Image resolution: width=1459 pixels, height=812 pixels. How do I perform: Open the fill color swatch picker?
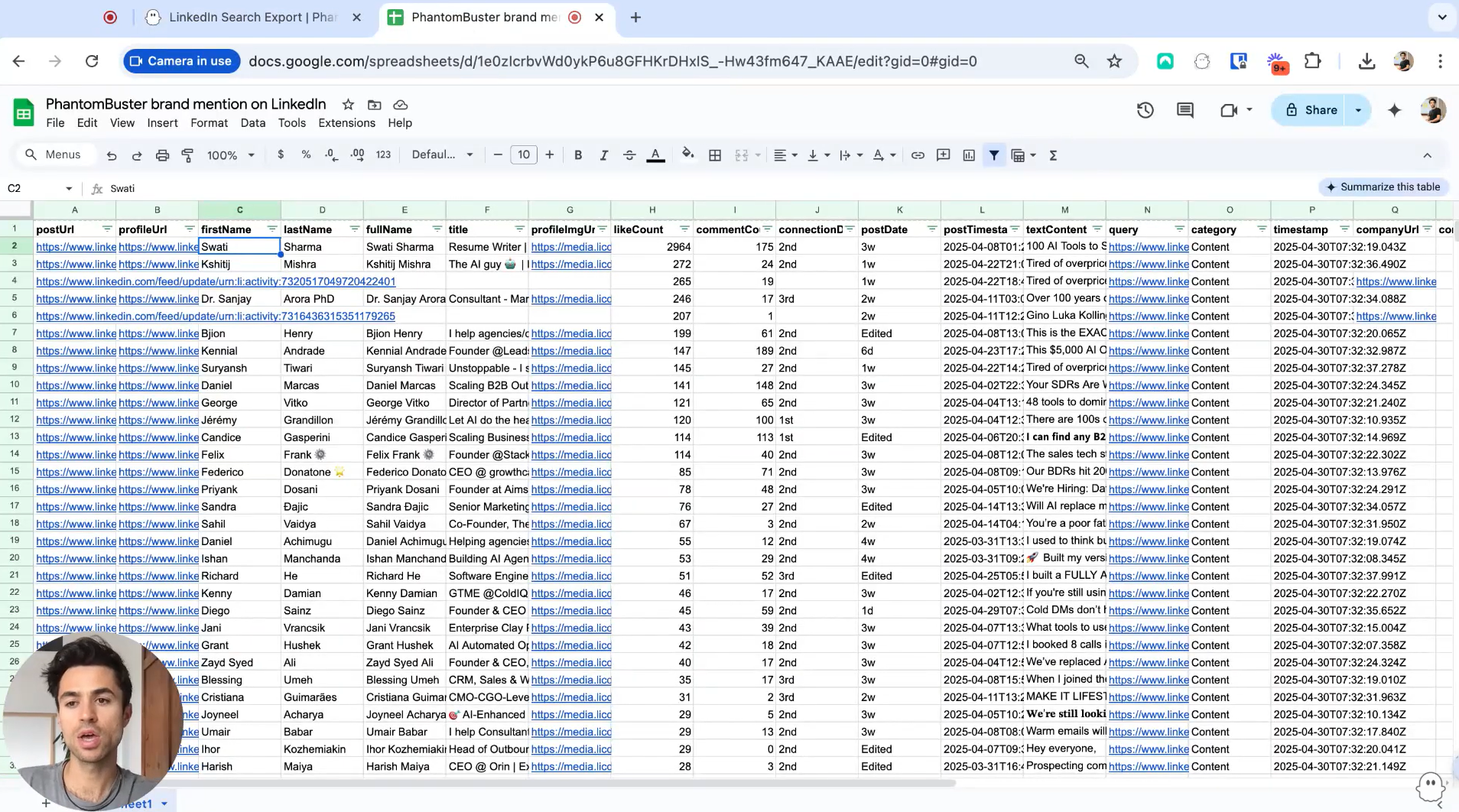click(x=687, y=154)
